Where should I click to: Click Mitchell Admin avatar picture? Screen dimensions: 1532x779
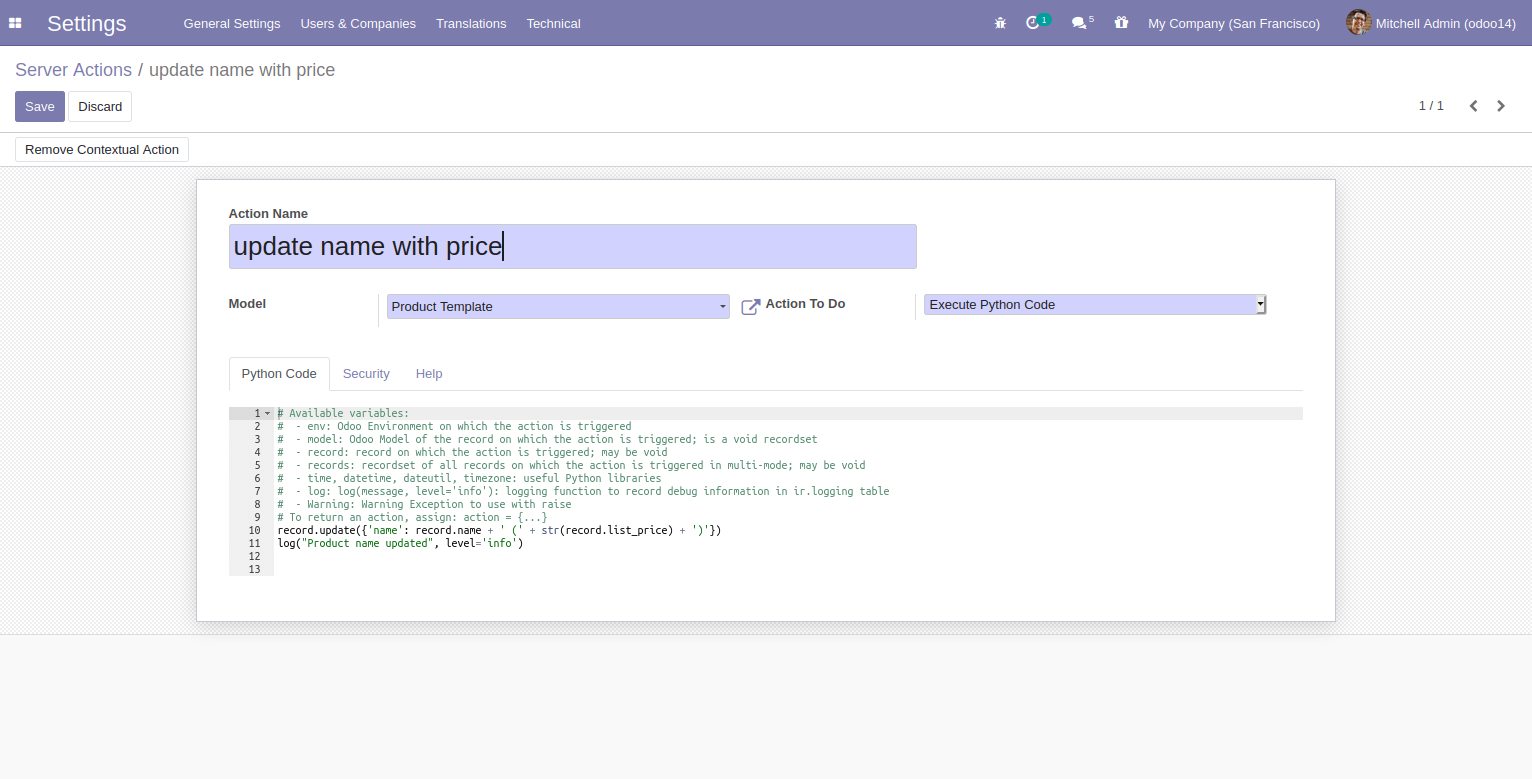point(1358,23)
